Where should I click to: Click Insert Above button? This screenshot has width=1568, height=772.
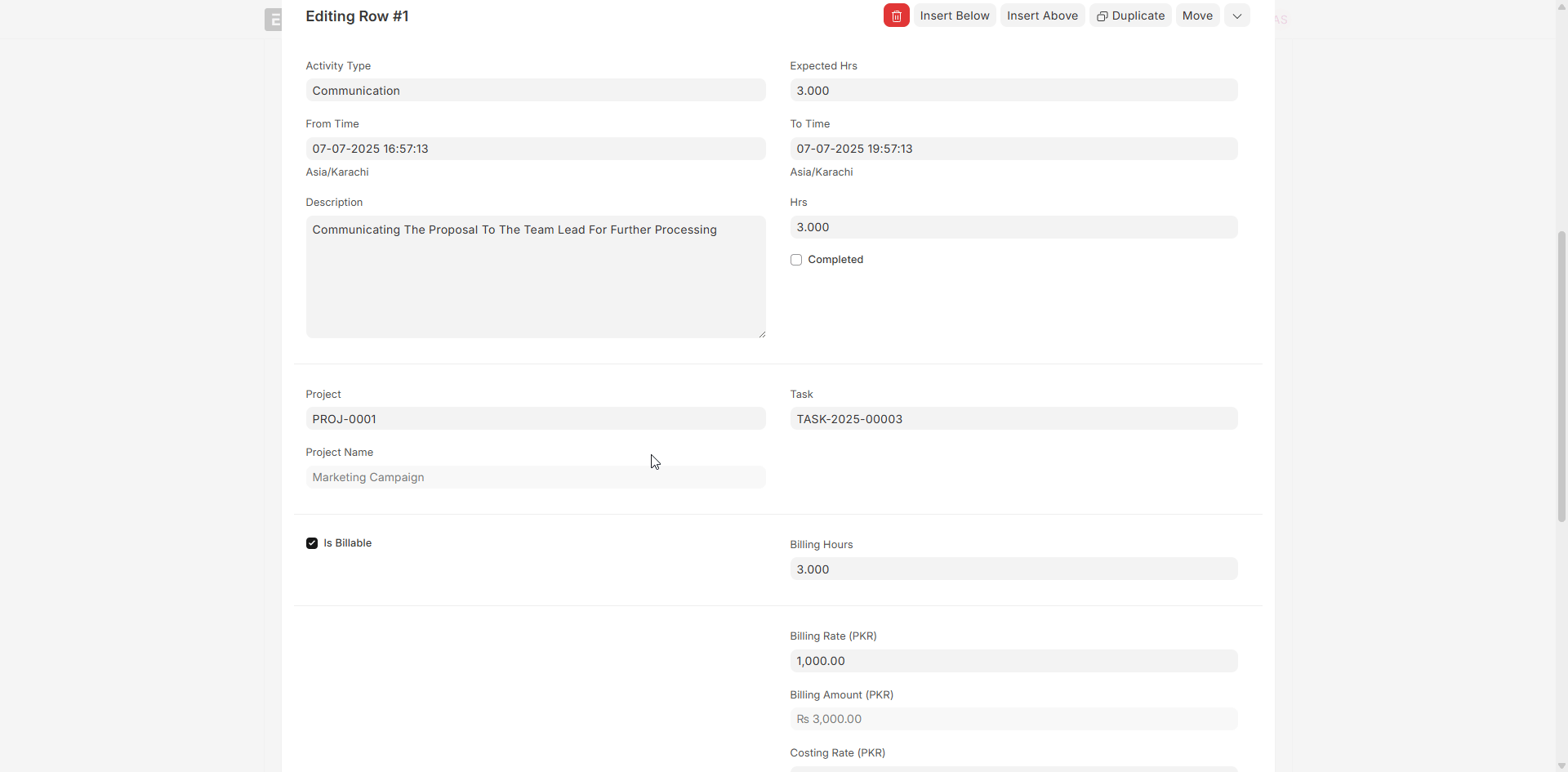[x=1042, y=16]
